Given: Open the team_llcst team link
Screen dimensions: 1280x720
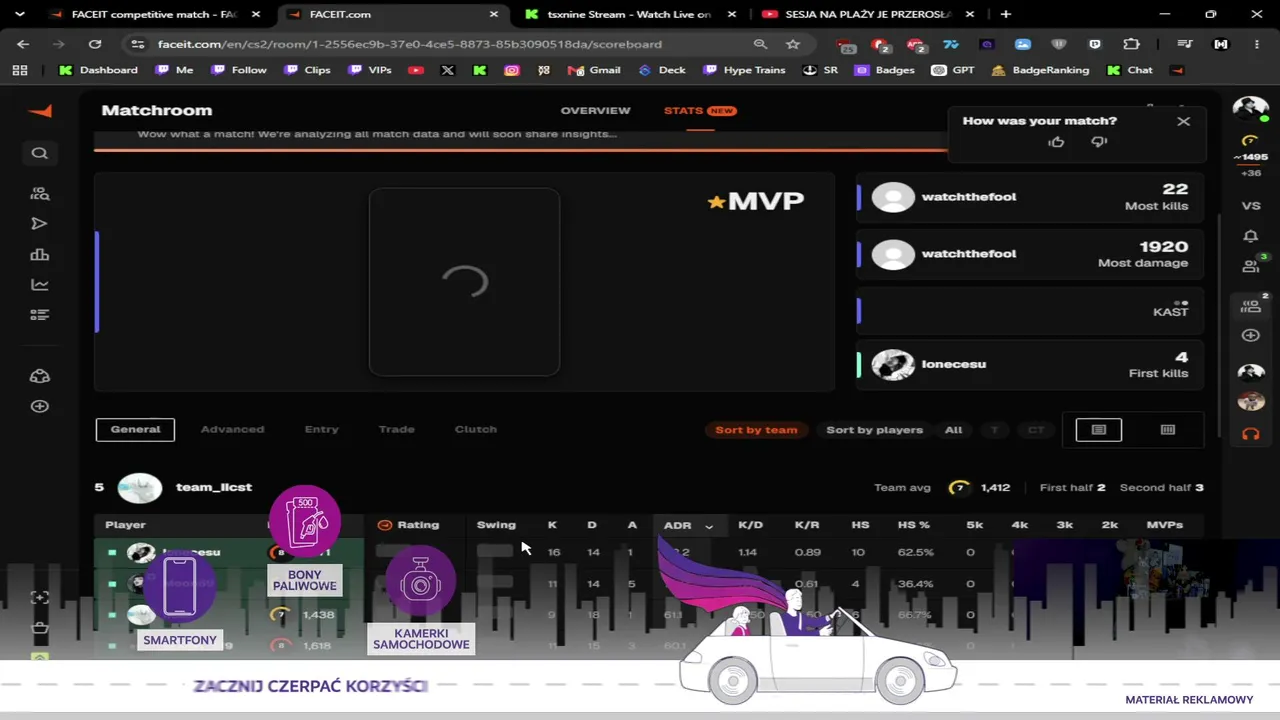Looking at the screenshot, I should point(213,488).
